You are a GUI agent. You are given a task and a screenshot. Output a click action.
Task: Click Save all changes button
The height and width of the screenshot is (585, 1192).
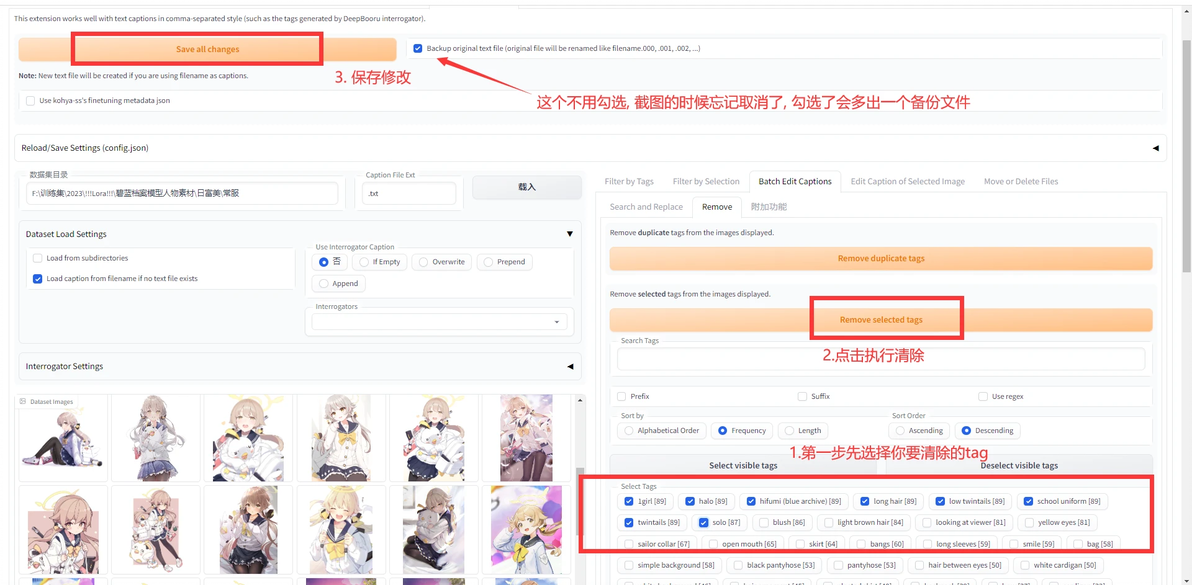point(208,49)
